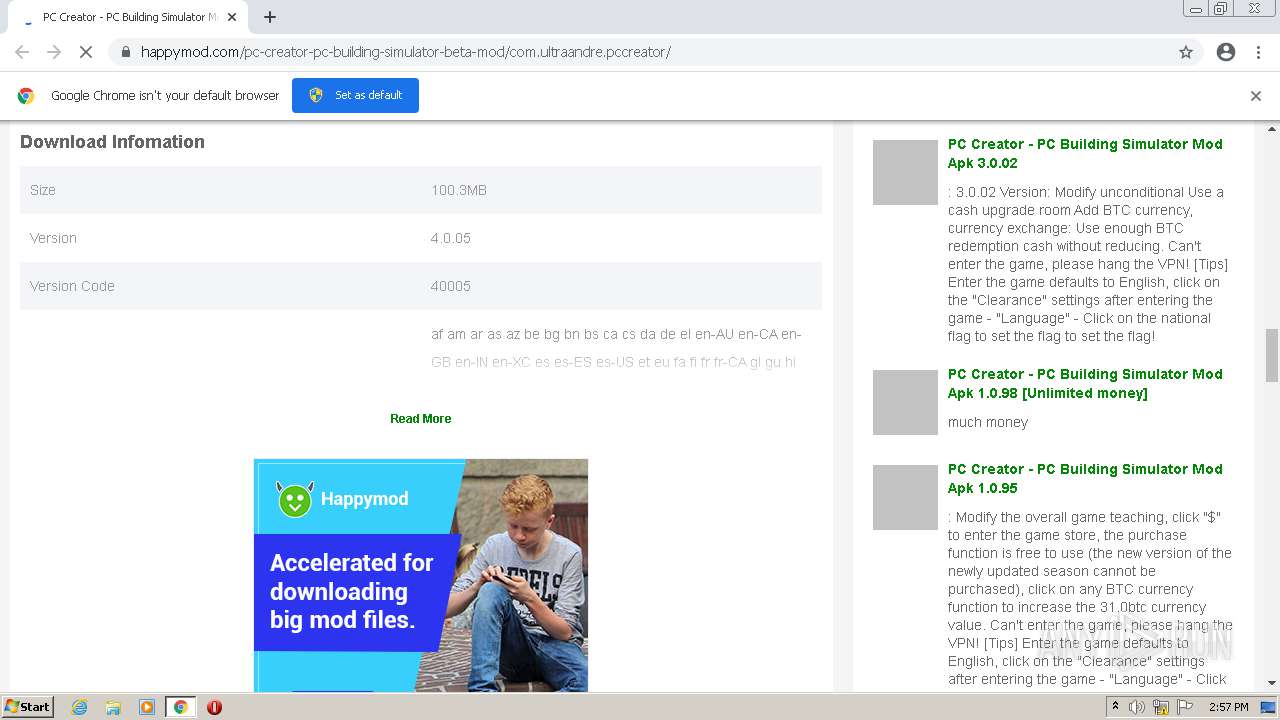Open Chrome three-dot menu
The image size is (1280, 720).
[1258, 52]
